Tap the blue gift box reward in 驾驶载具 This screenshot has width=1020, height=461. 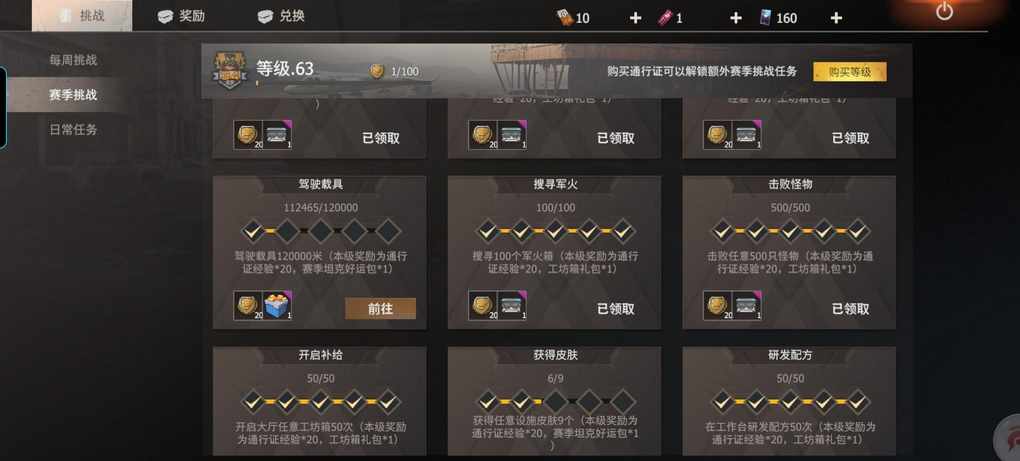(277, 306)
